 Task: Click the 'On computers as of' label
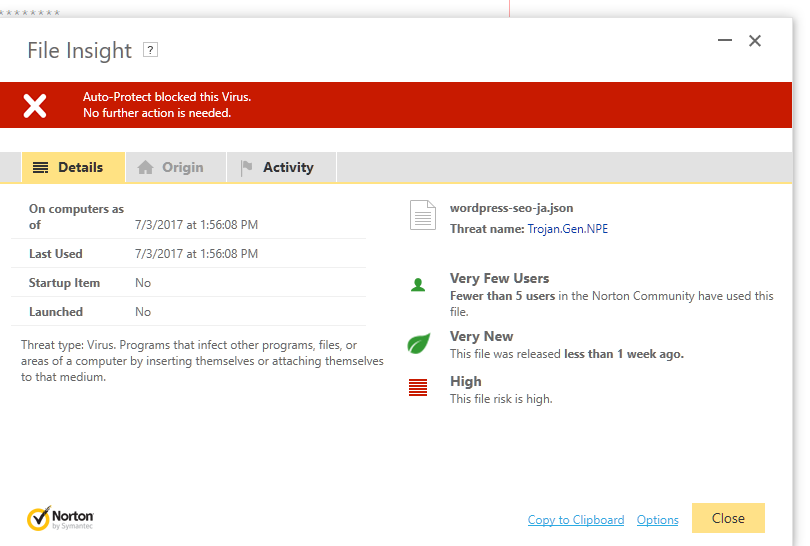tap(76, 216)
